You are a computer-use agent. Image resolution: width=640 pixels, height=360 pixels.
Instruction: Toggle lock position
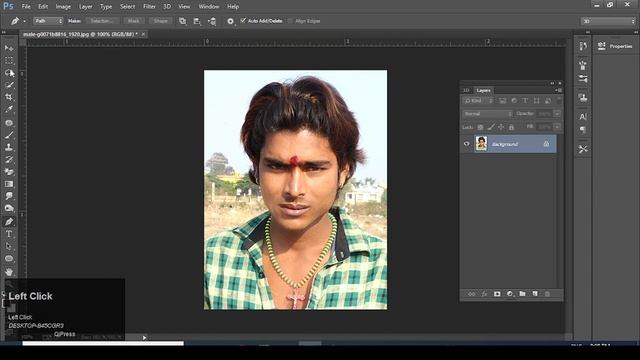tap(501, 127)
